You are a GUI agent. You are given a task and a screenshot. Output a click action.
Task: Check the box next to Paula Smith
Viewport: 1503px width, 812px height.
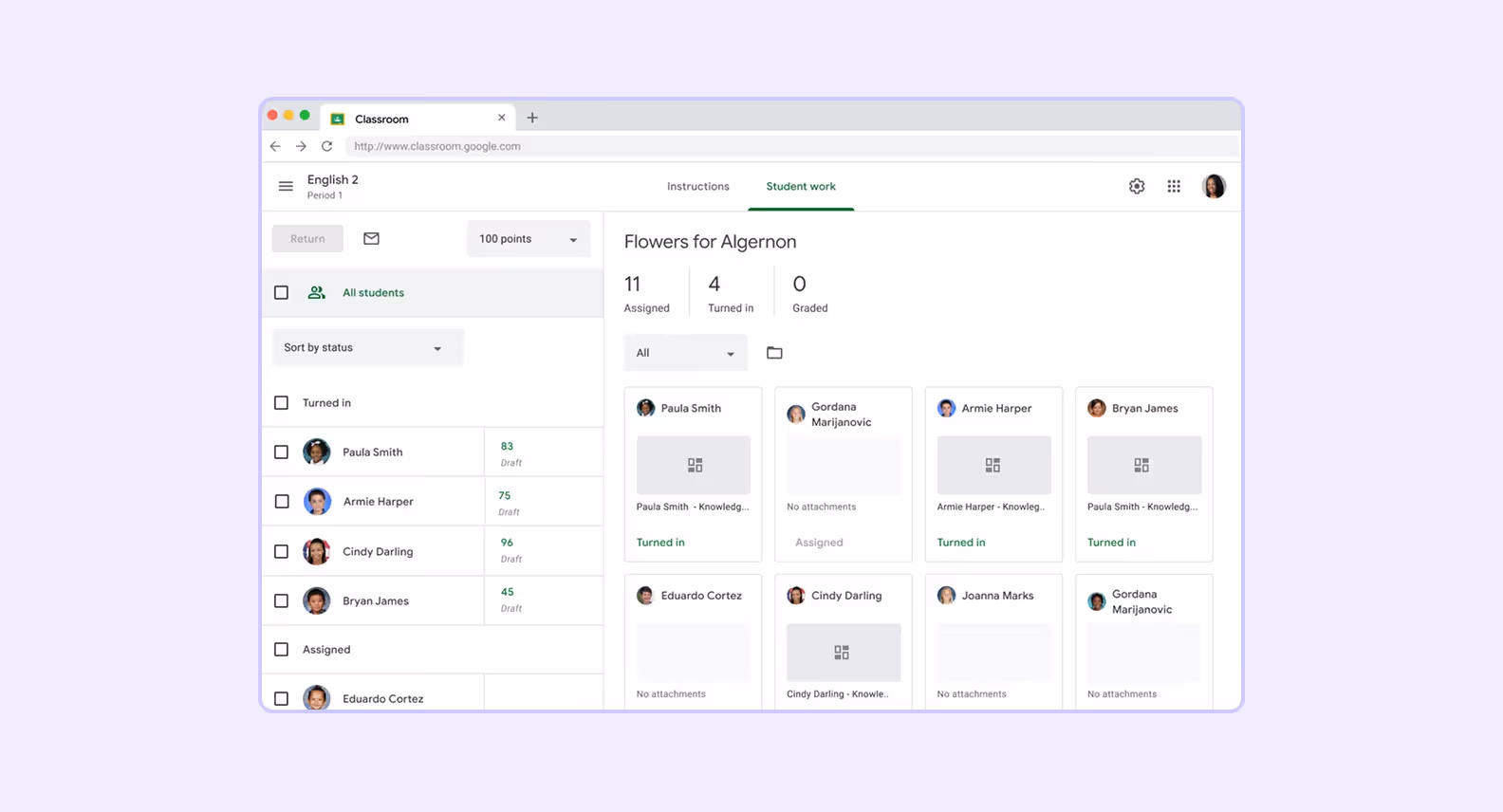click(x=281, y=452)
